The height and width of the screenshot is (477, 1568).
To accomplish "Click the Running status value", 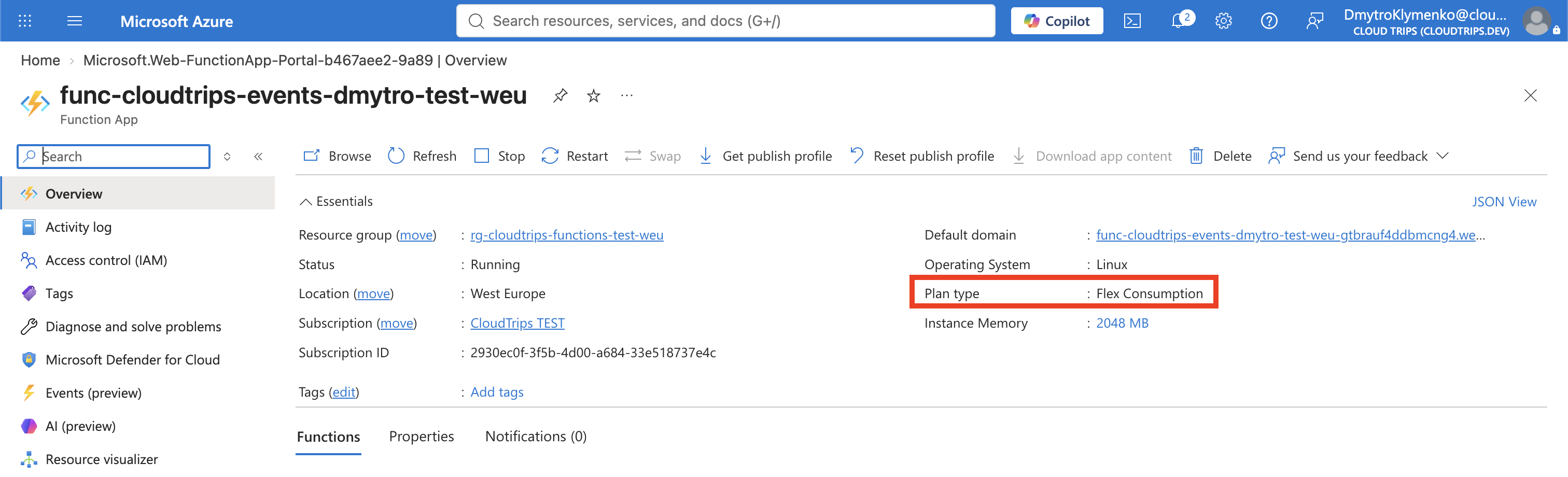I will pos(495,264).
